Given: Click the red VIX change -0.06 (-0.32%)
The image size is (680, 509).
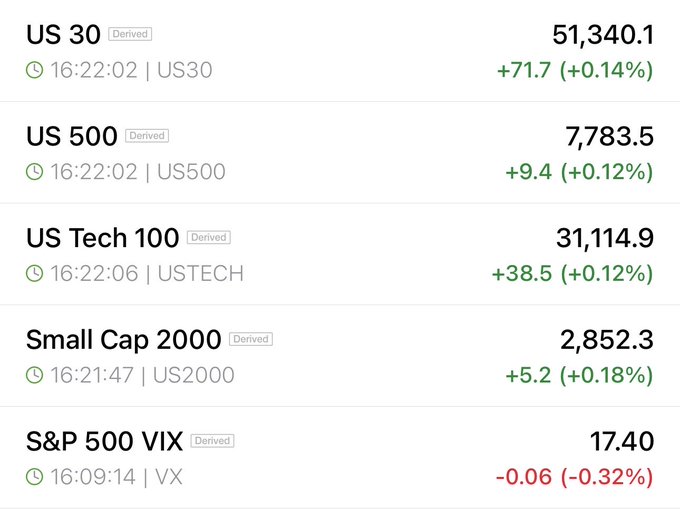Looking at the screenshot, I should click(574, 477).
